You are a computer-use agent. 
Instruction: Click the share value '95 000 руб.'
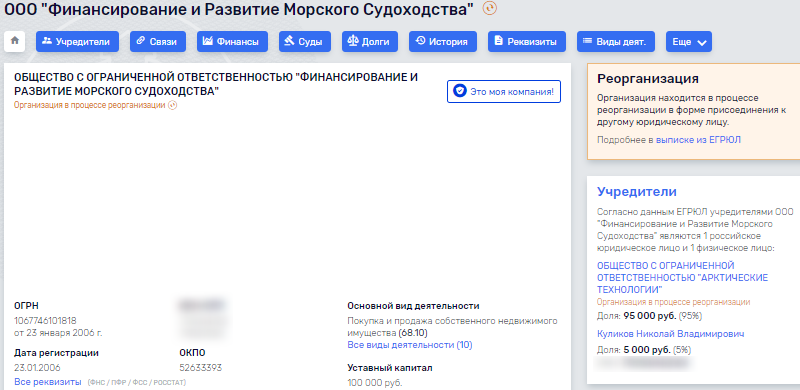(x=649, y=316)
